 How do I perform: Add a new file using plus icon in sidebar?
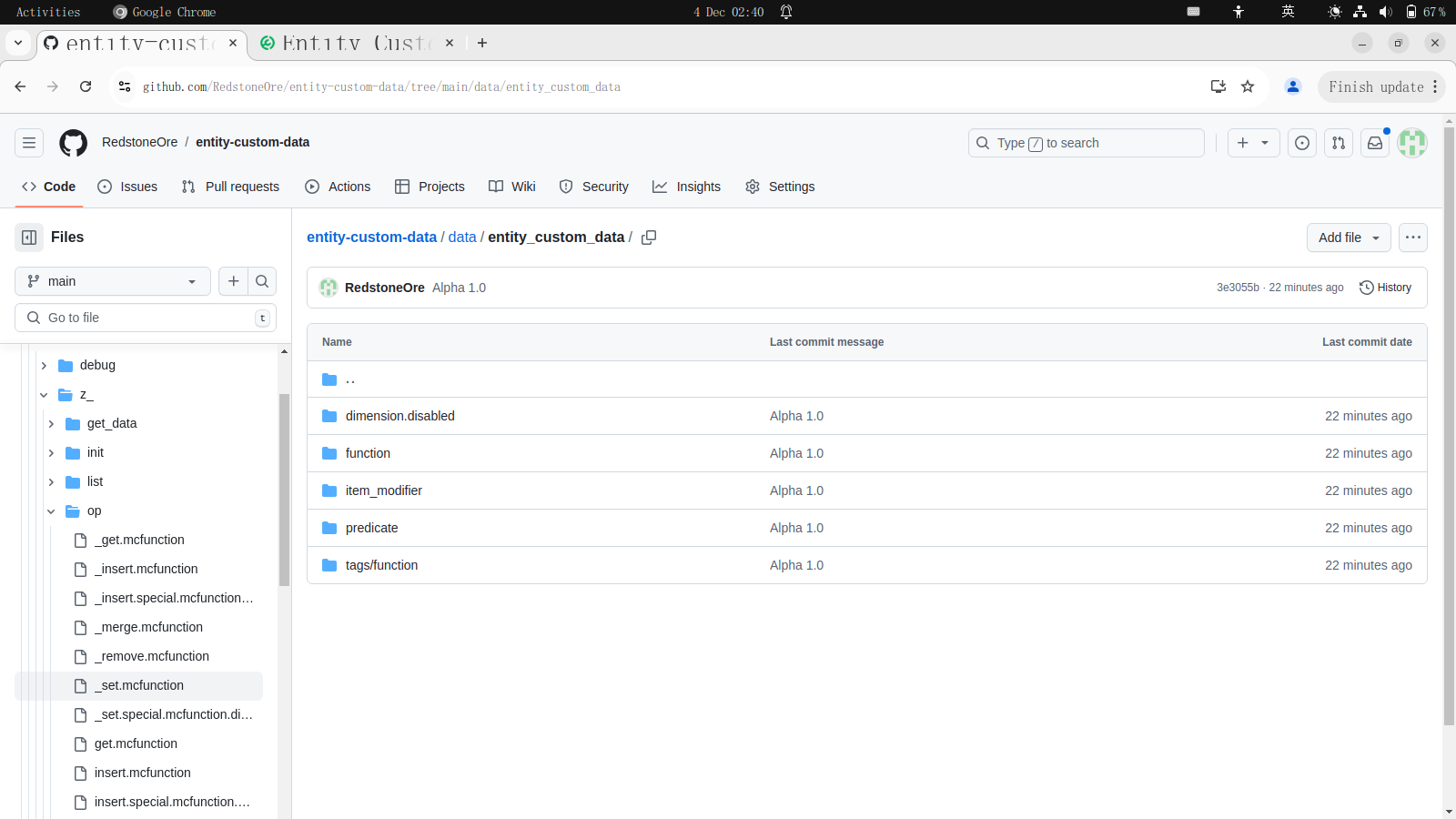pyautogui.click(x=234, y=281)
